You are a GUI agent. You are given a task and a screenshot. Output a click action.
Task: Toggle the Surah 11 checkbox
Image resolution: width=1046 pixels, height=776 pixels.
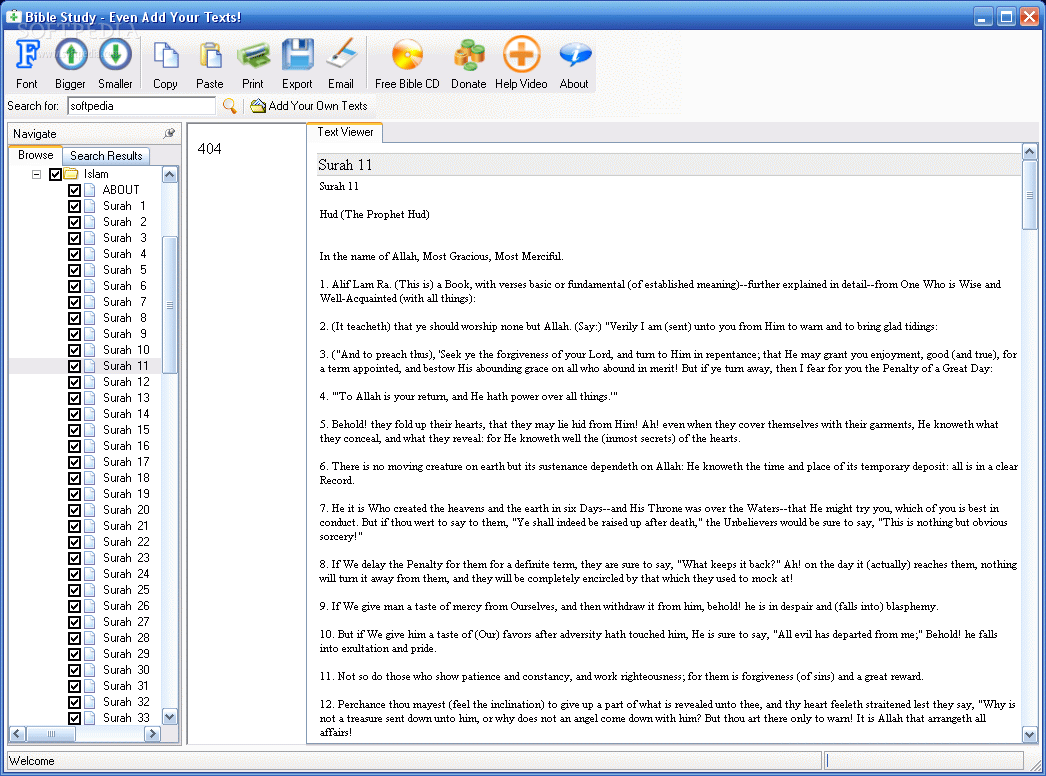(75, 366)
